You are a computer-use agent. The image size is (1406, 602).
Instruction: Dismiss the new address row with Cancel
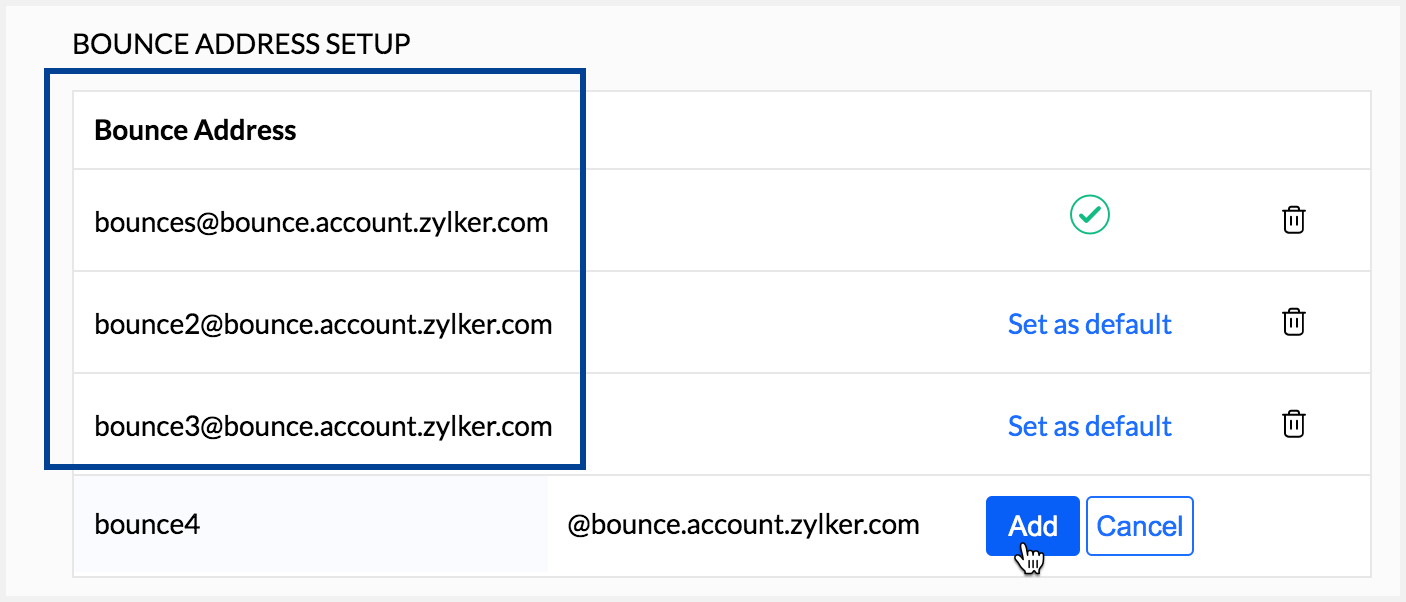(1139, 526)
